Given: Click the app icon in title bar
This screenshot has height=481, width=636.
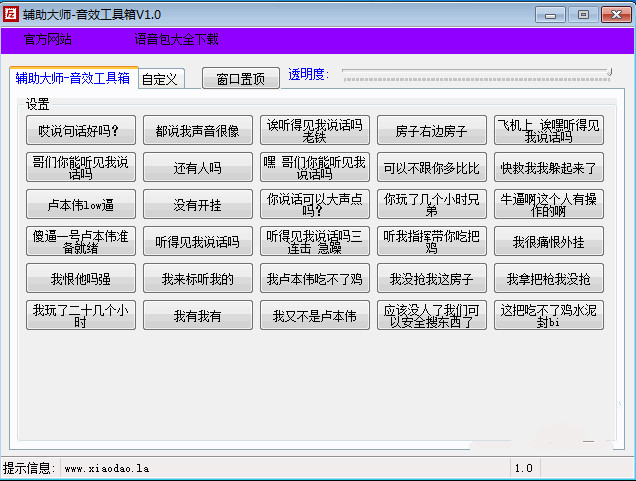Looking at the screenshot, I should [x=11, y=14].
